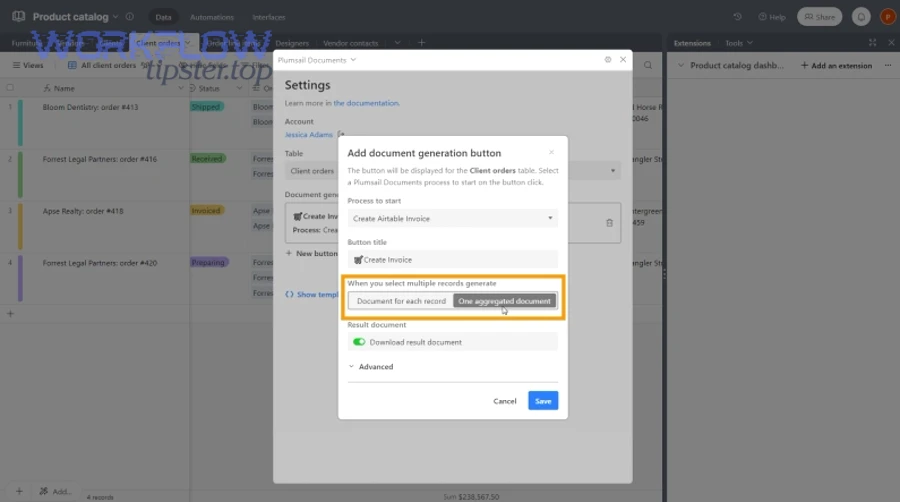
Task: Save the document generation button
Action: click(x=543, y=400)
